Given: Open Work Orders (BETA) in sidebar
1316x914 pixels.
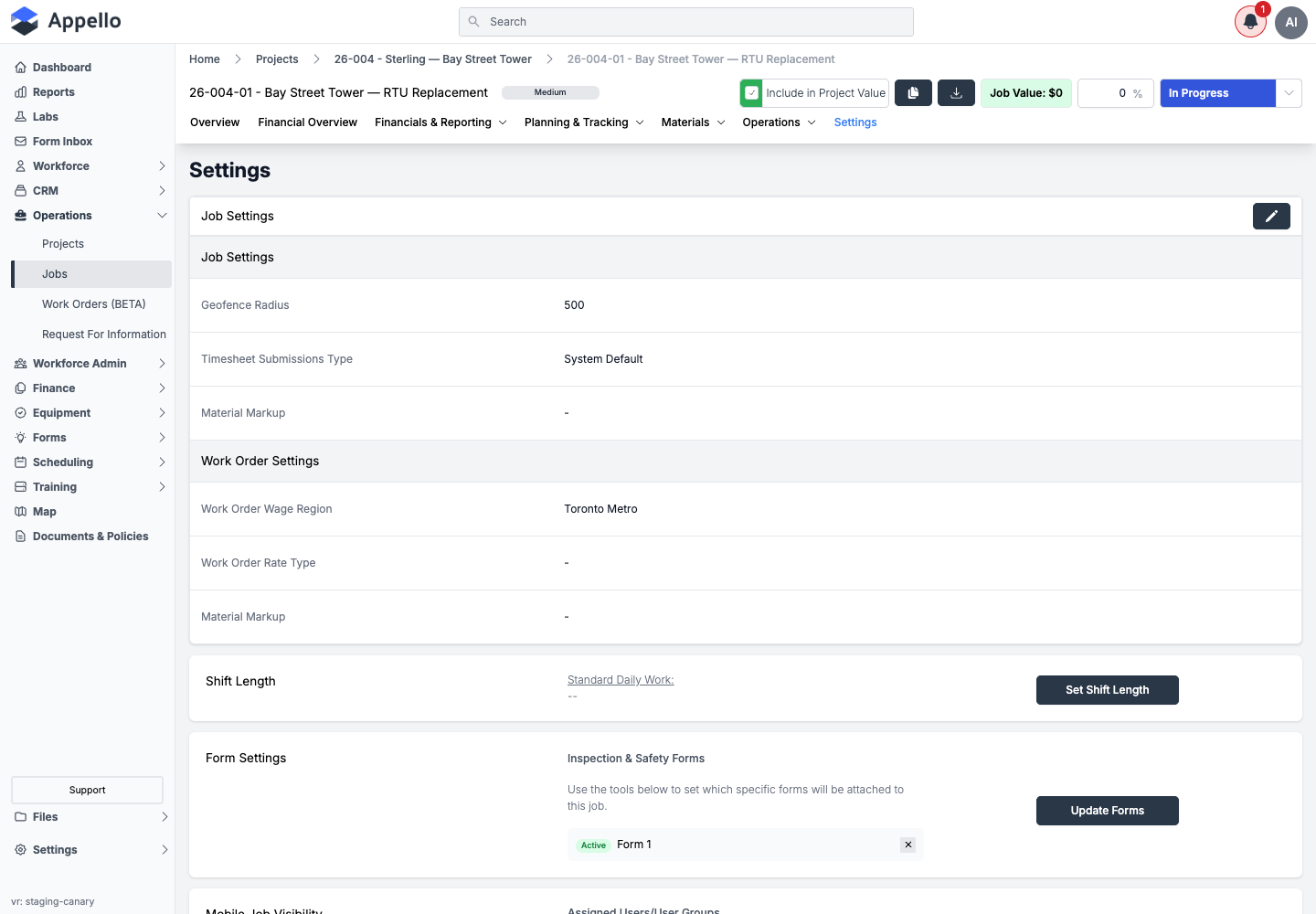Looking at the screenshot, I should (94, 304).
